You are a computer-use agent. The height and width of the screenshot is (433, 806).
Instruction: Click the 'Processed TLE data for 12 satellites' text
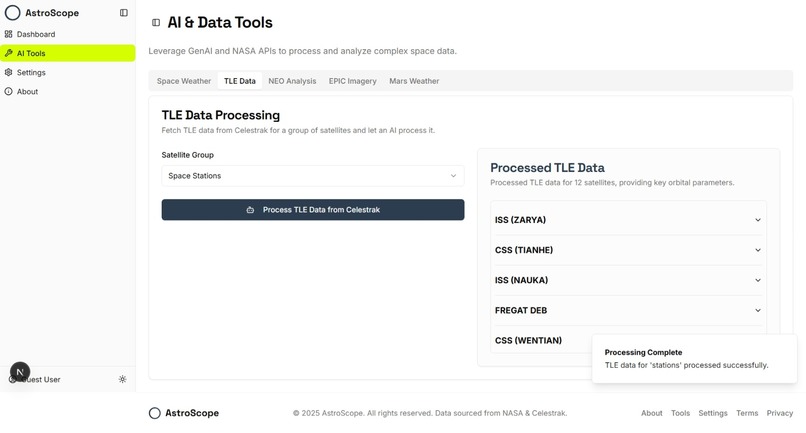click(612, 183)
